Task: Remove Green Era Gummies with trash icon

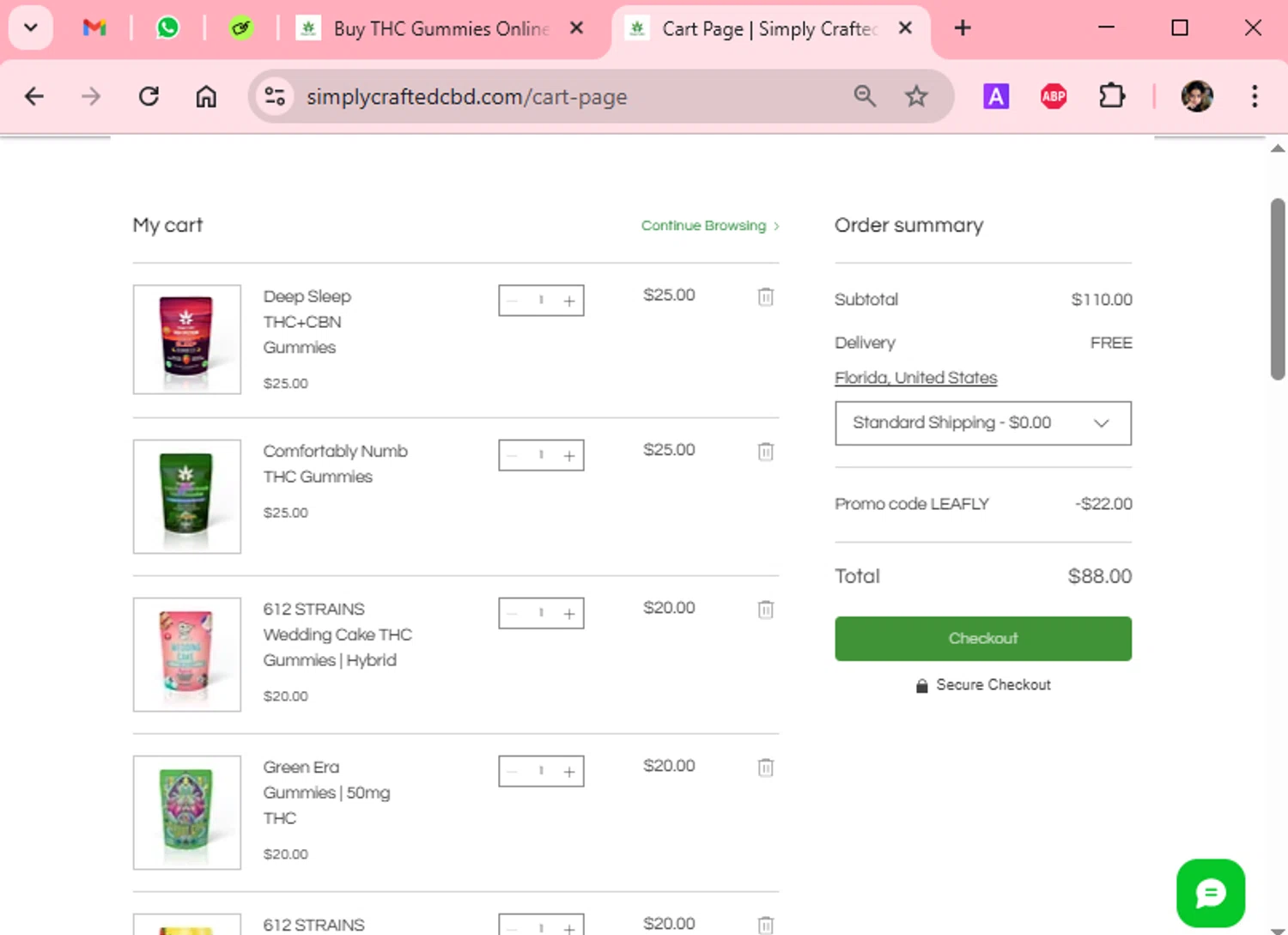Action: [x=766, y=768]
